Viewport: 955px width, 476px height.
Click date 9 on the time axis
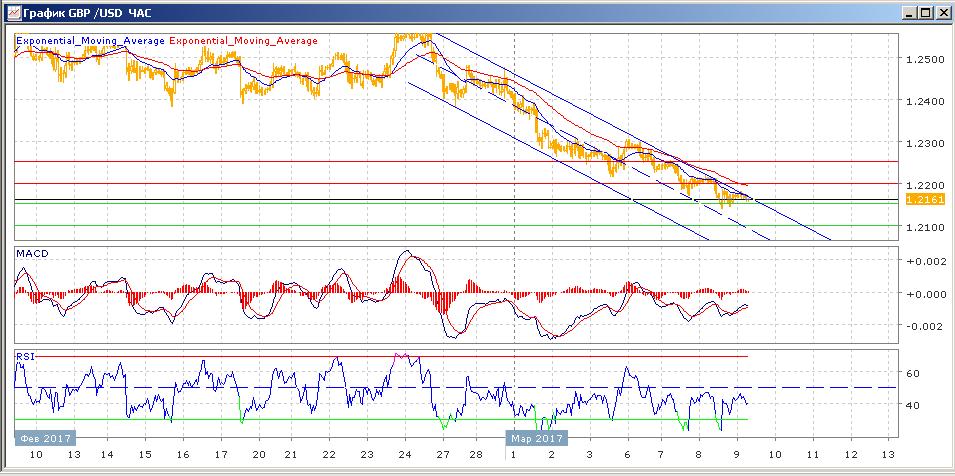(736, 455)
